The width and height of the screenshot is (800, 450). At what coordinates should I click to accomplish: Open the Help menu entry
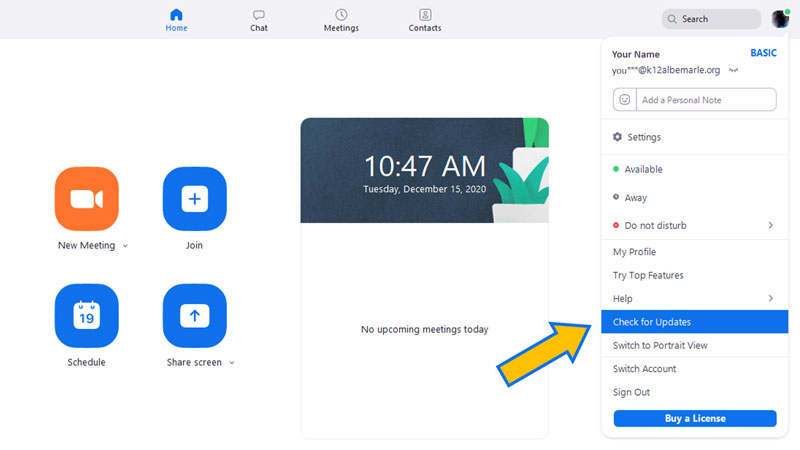tap(694, 298)
